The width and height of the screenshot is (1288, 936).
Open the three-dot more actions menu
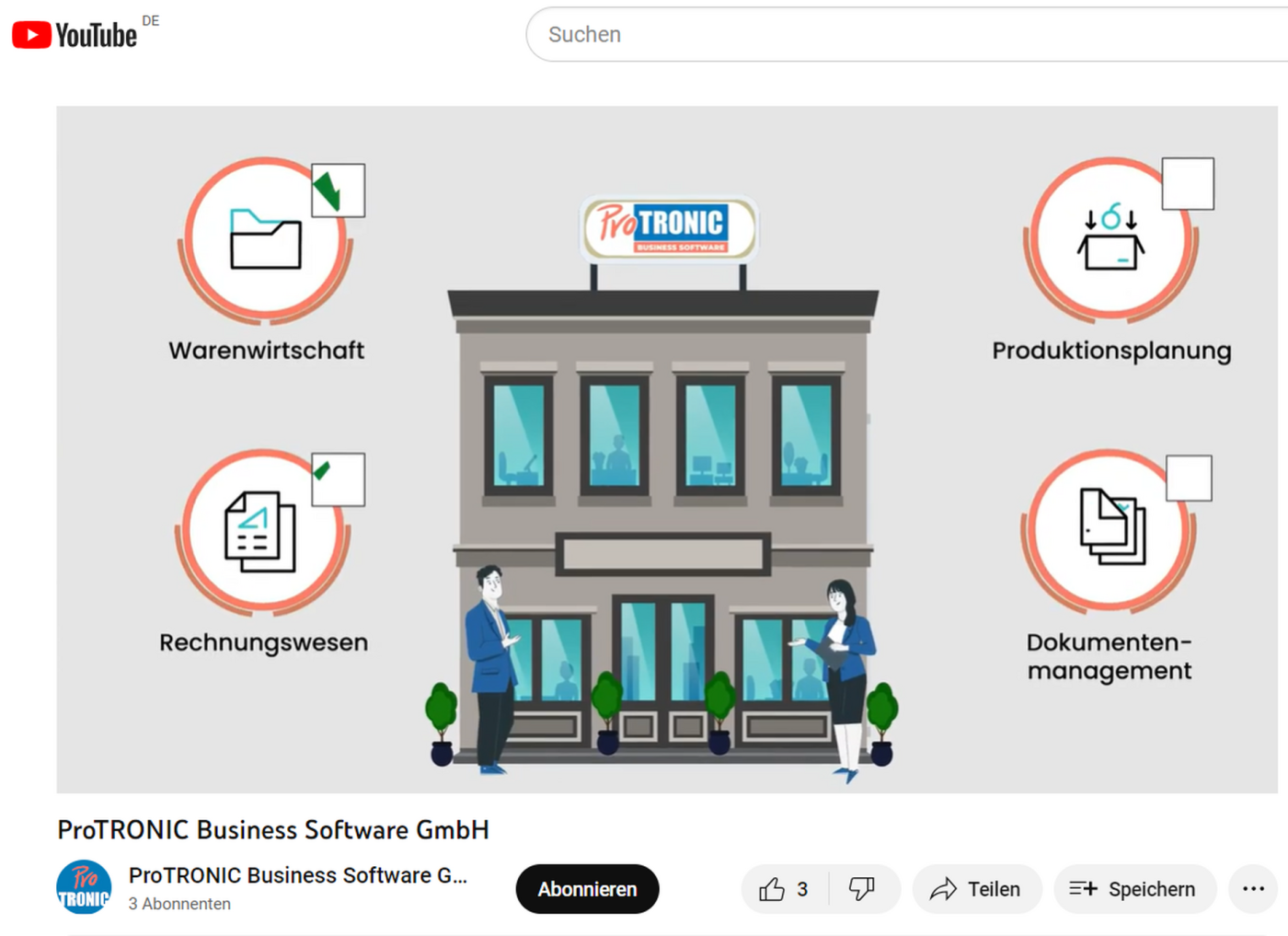pyautogui.click(x=1253, y=889)
